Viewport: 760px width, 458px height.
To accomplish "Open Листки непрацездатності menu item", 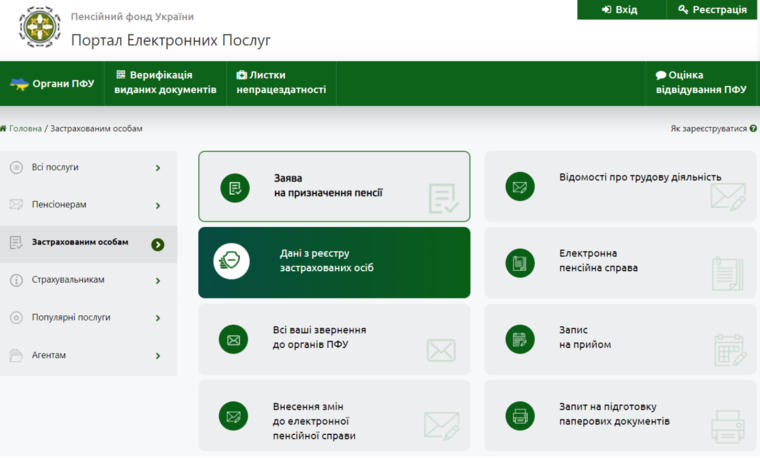I will (x=280, y=82).
